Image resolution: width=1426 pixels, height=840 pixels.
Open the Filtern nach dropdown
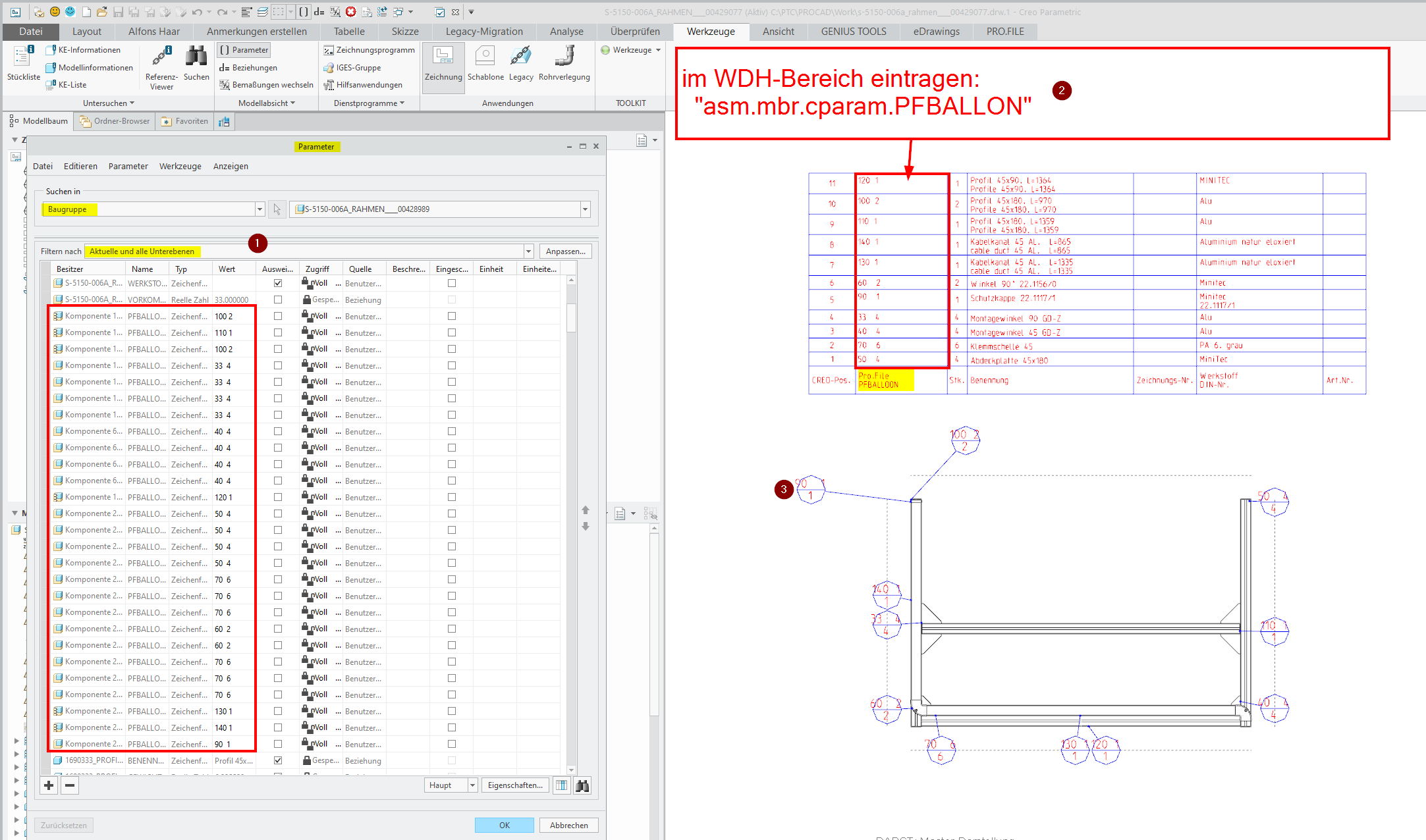(x=528, y=251)
